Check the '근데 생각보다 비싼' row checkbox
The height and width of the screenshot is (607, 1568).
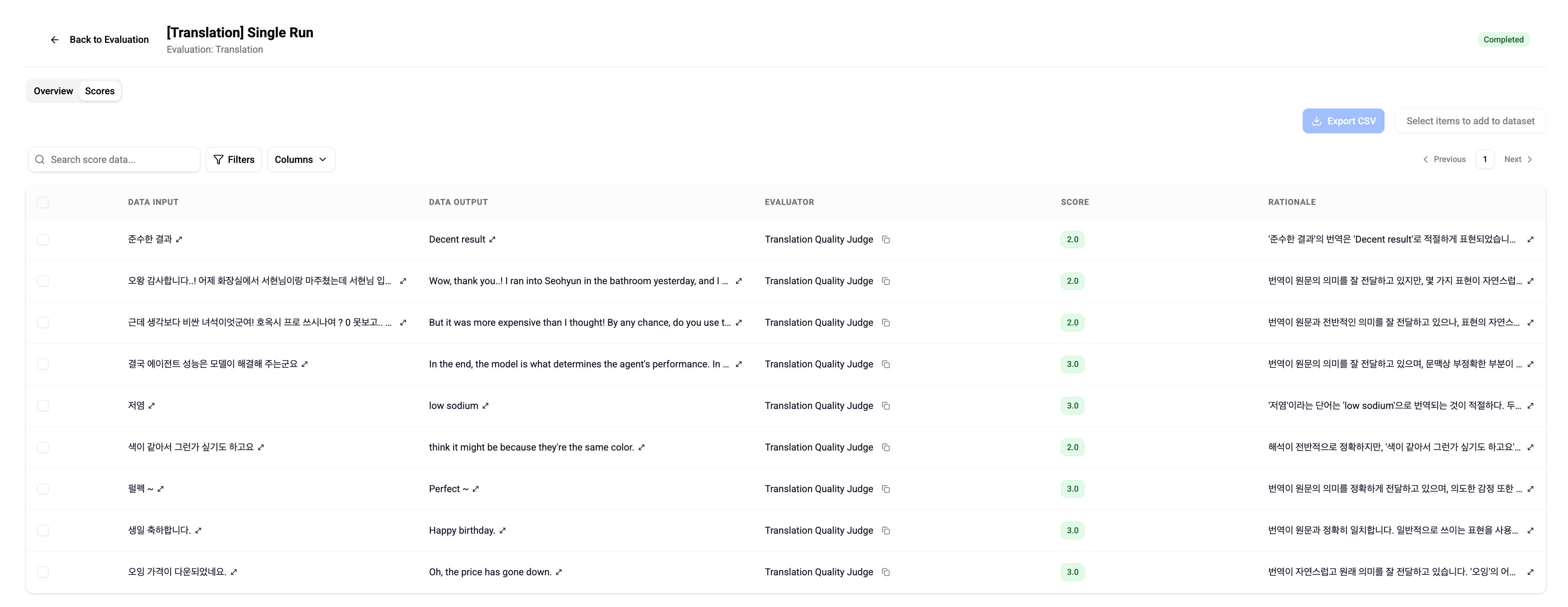(x=42, y=323)
